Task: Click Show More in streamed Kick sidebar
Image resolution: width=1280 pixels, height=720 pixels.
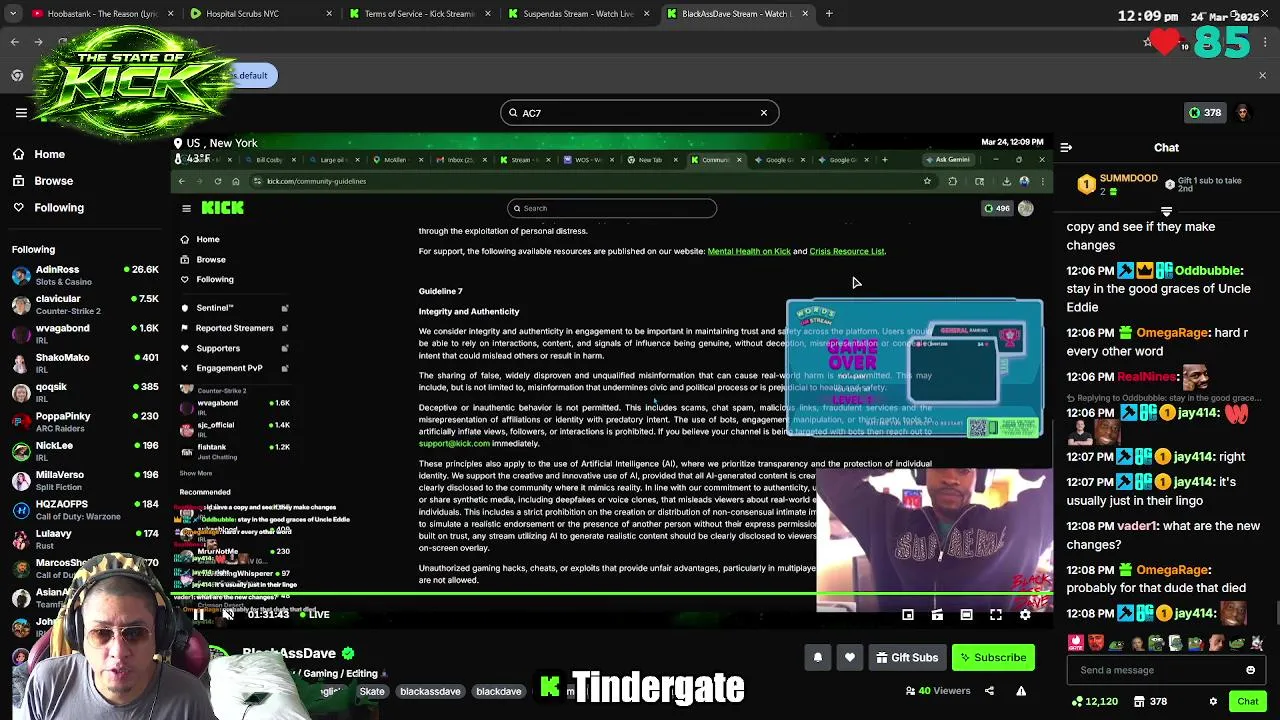Action: pyautogui.click(x=196, y=474)
